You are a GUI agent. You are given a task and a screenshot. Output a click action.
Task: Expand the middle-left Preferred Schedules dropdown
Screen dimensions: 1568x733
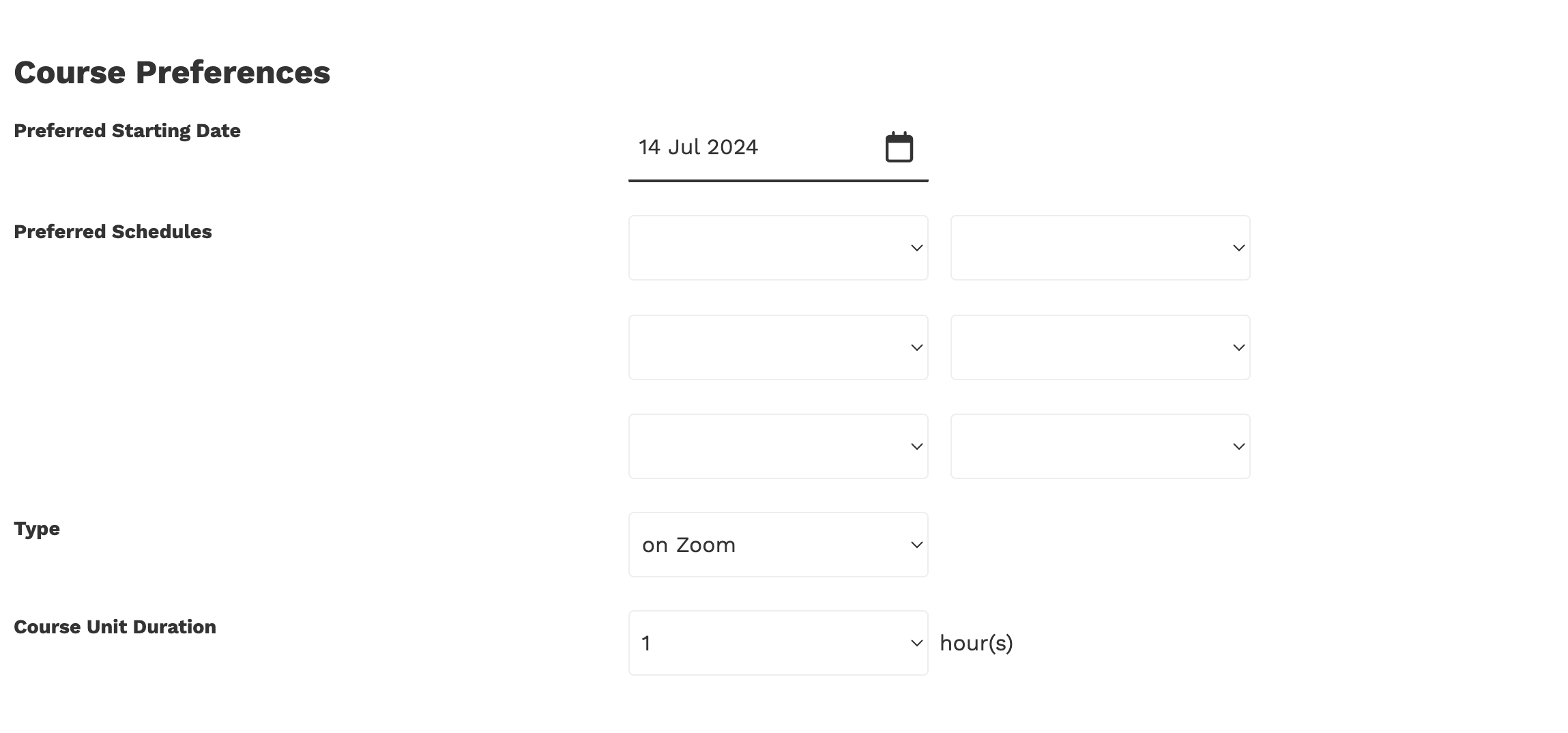pyautogui.click(x=777, y=347)
